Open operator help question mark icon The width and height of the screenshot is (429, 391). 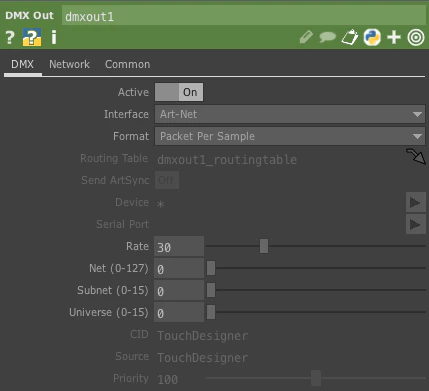point(10,37)
